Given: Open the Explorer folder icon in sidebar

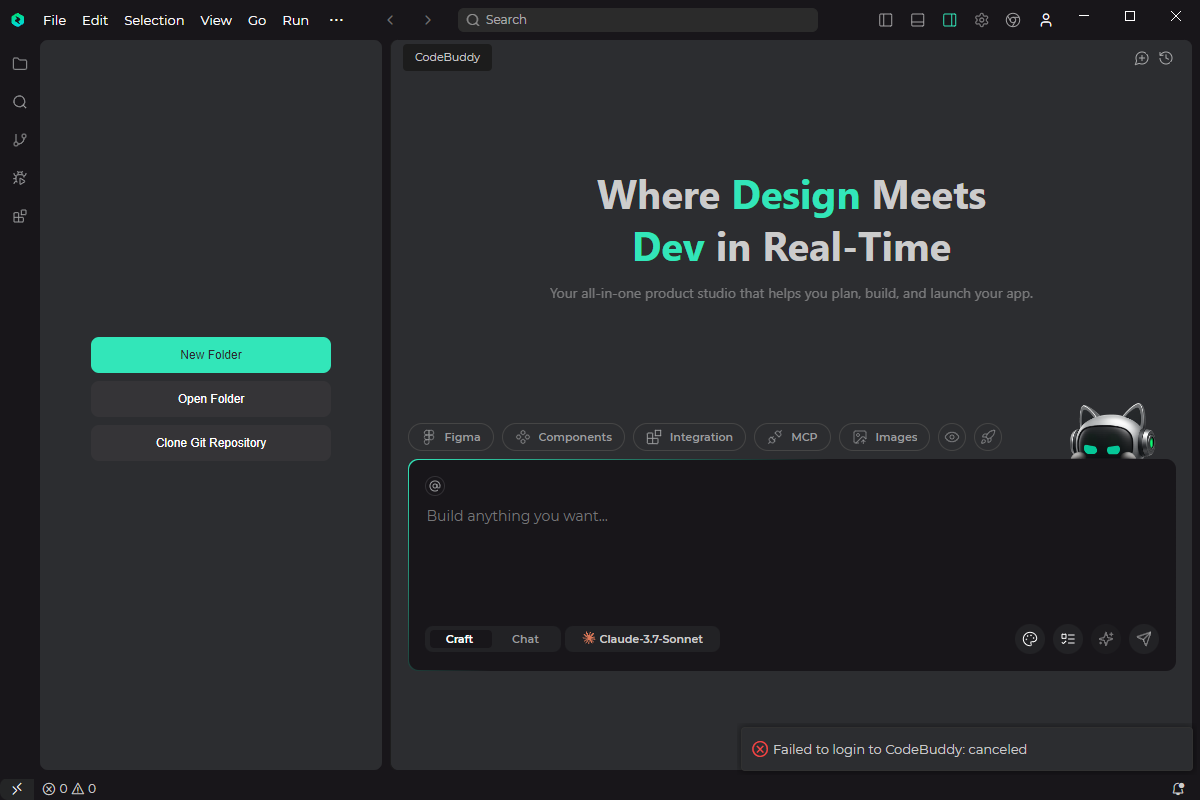Looking at the screenshot, I should (19, 64).
